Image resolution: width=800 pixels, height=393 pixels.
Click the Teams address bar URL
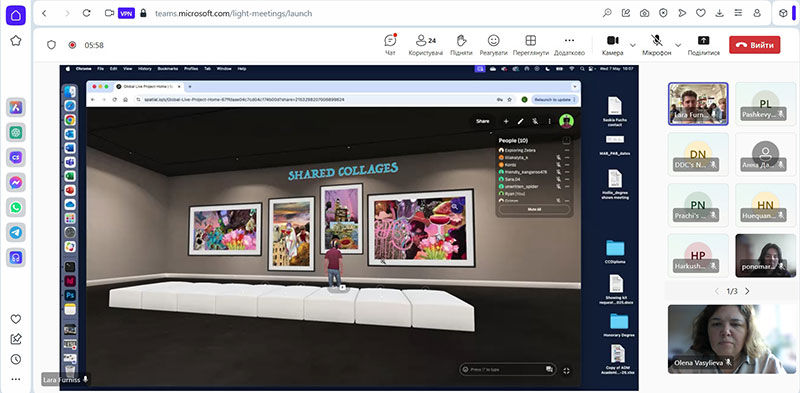[233, 13]
